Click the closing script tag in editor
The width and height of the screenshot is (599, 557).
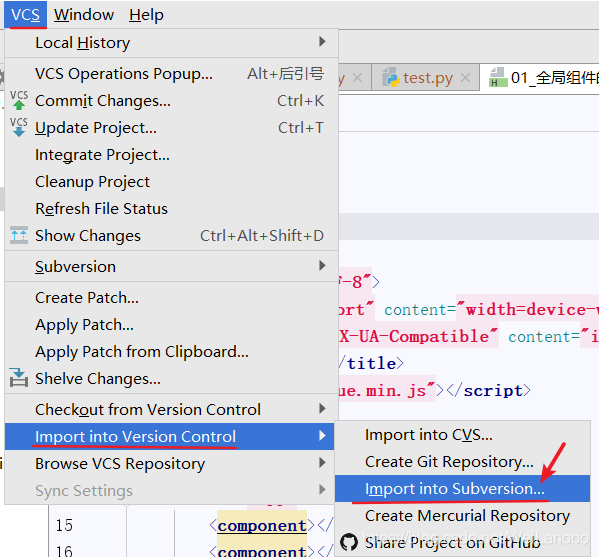tap(489, 391)
